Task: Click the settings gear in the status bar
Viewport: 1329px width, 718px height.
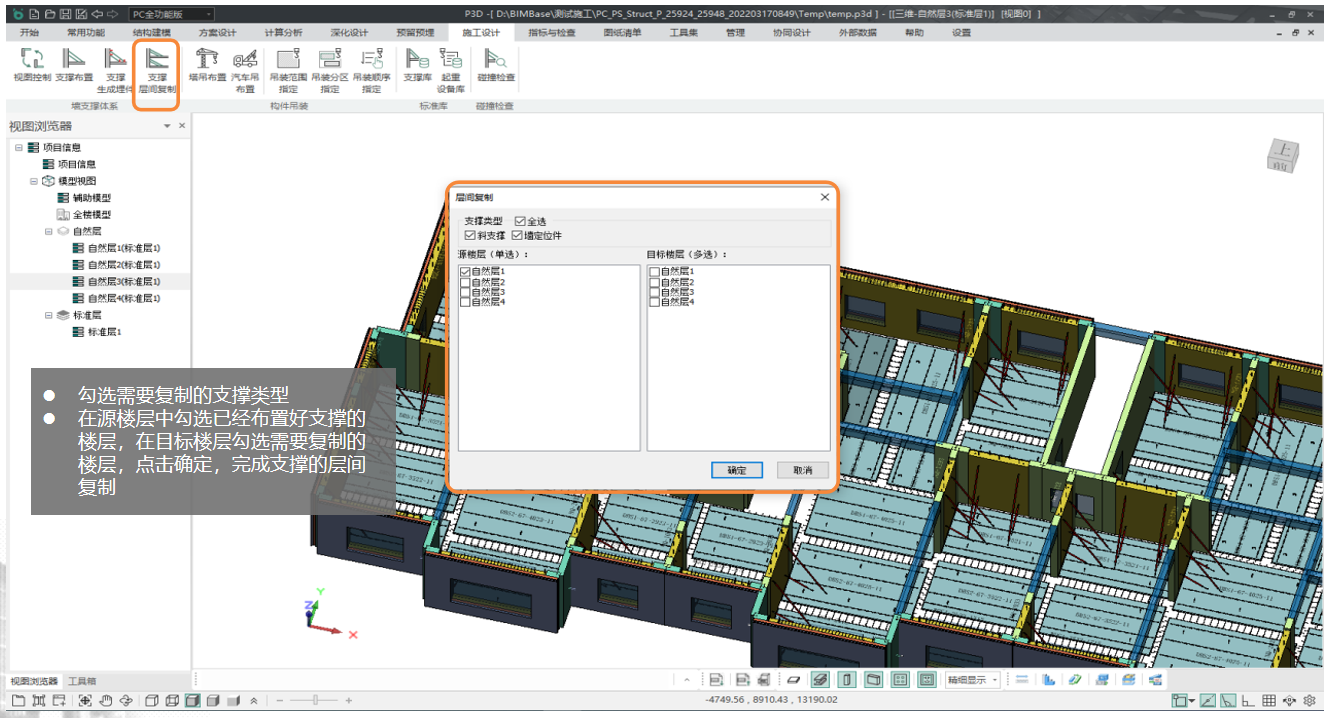Action: (1310, 701)
